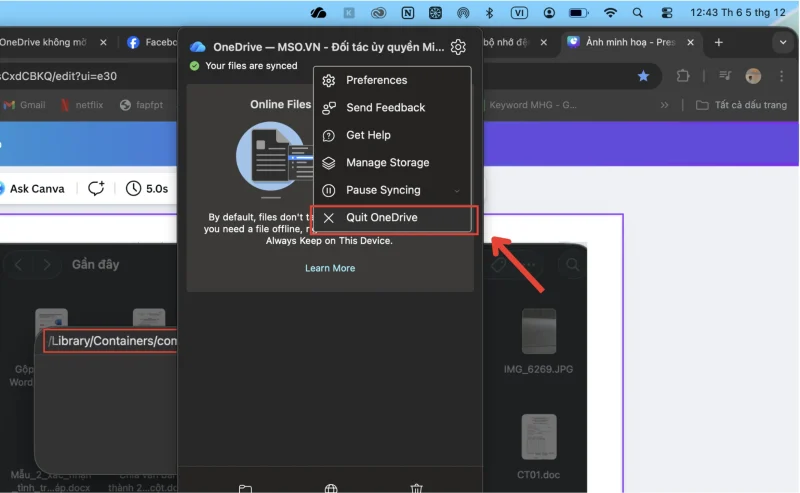Click the Finder forward arrow next to Gần đây
The width and height of the screenshot is (800, 493).
[47, 265]
